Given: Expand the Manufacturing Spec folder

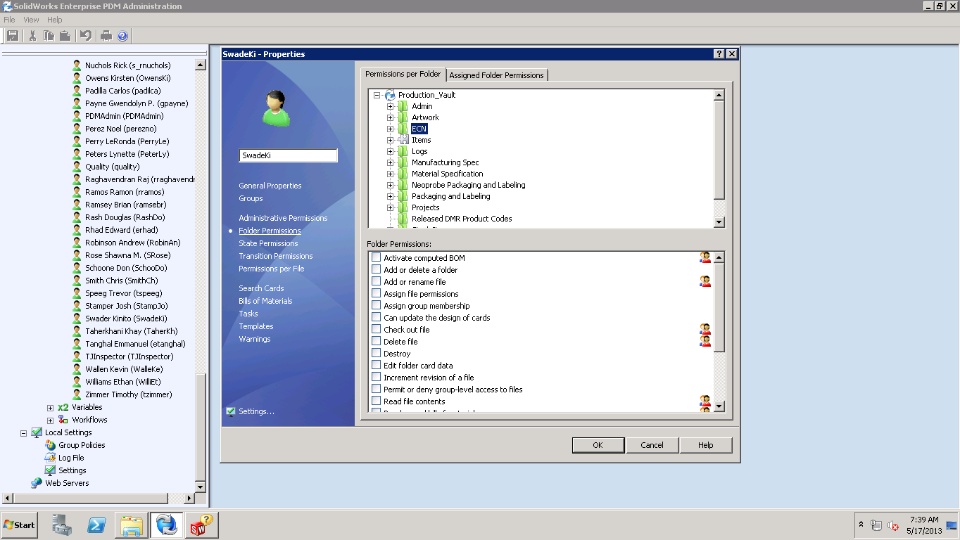Looking at the screenshot, I should pos(390,162).
